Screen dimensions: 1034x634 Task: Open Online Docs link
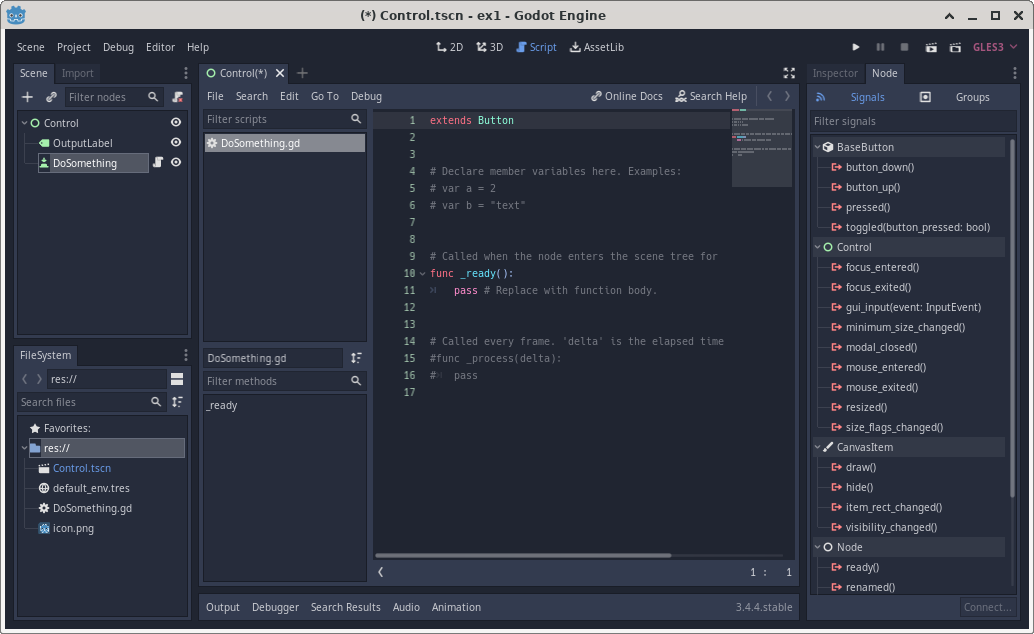[x=626, y=96]
